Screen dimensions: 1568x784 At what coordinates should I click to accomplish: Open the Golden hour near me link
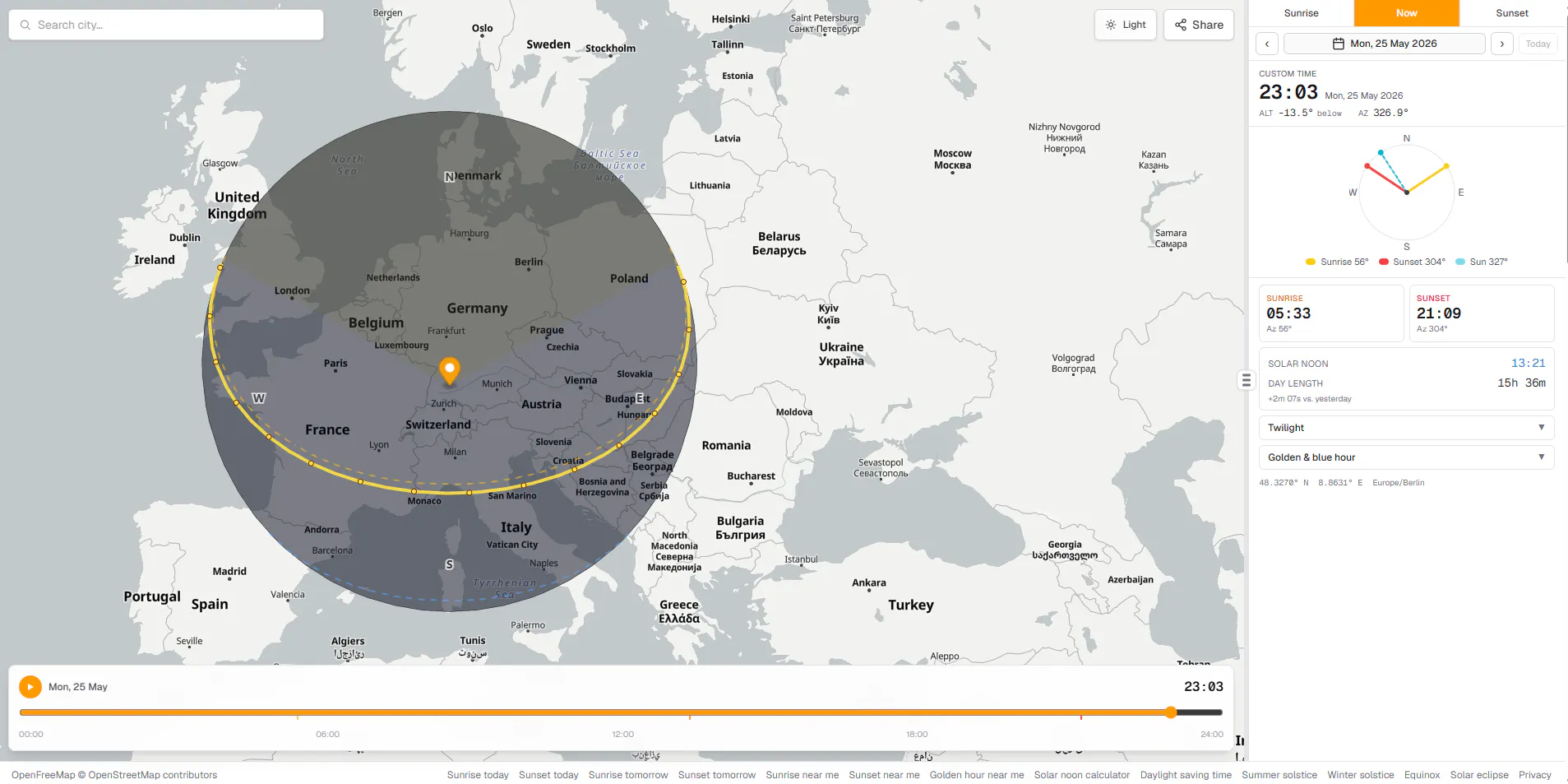click(x=977, y=775)
